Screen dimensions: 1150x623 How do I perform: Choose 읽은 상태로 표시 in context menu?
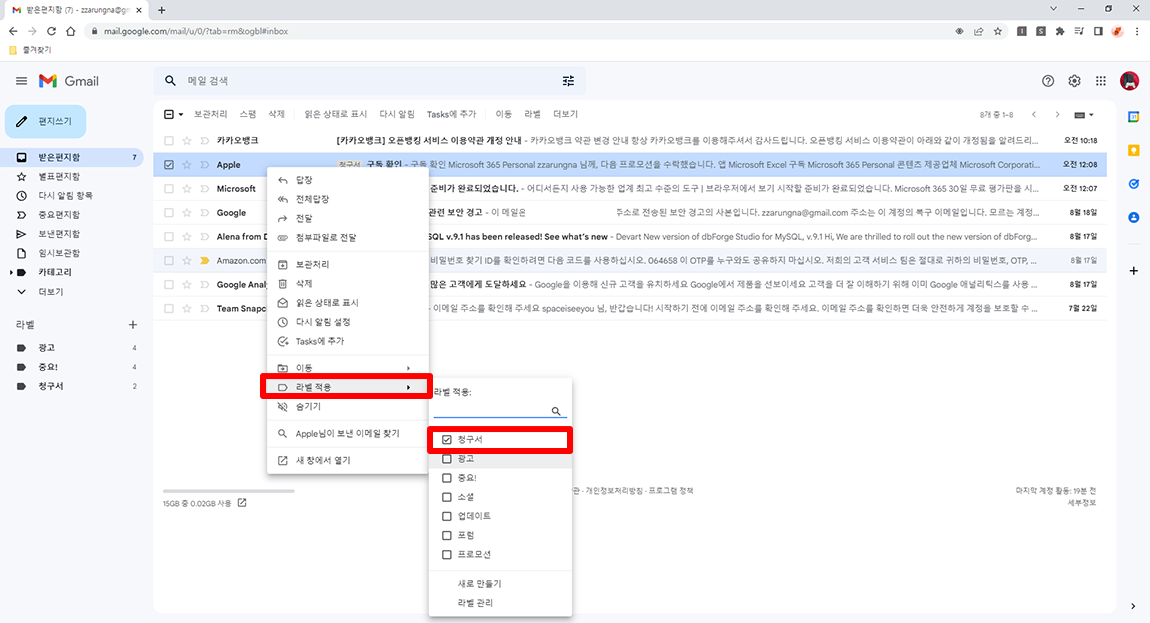coord(348,302)
